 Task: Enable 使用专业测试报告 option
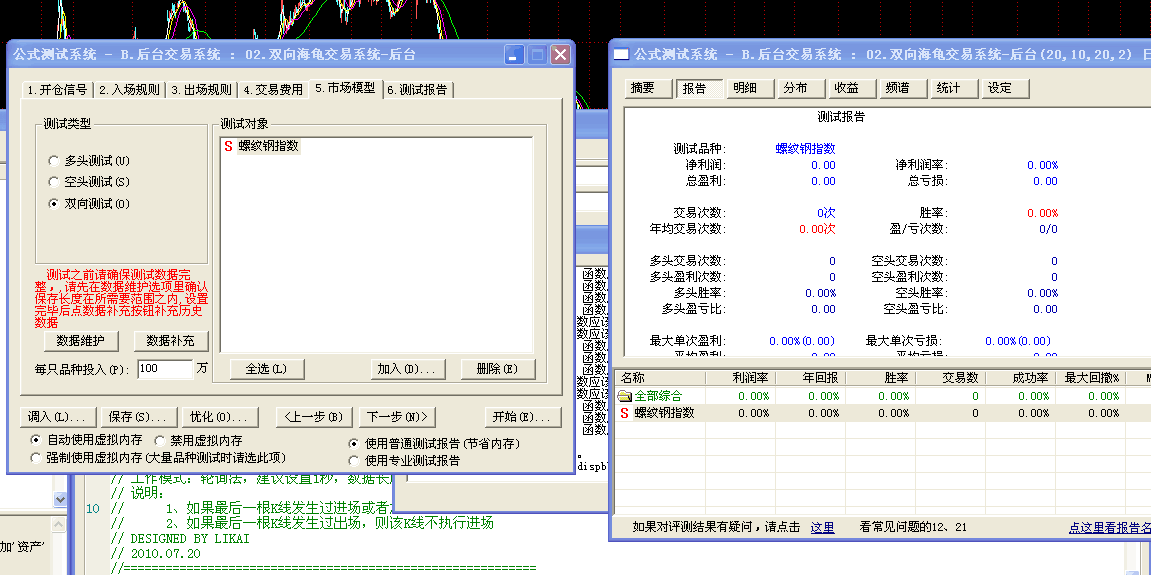point(354,460)
